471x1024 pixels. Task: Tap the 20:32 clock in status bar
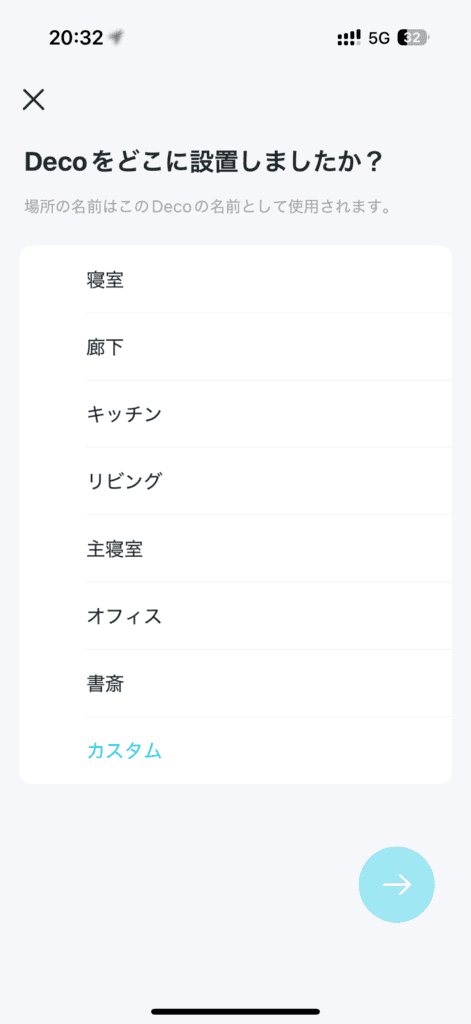point(76,38)
